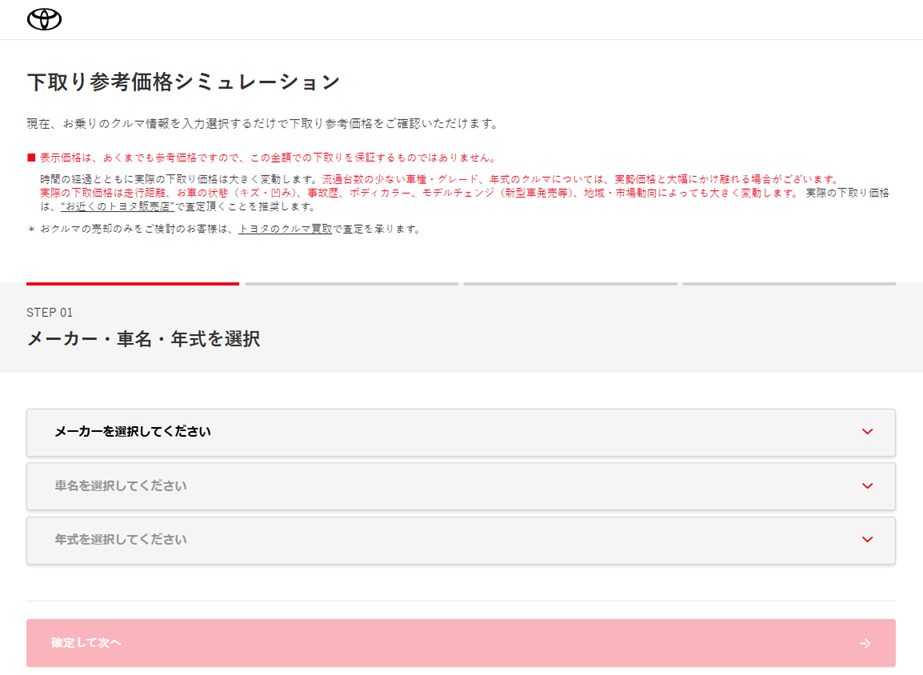Open the 年式を選択してください selector
This screenshot has width=923, height=675.
pyautogui.click(x=460, y=540)
